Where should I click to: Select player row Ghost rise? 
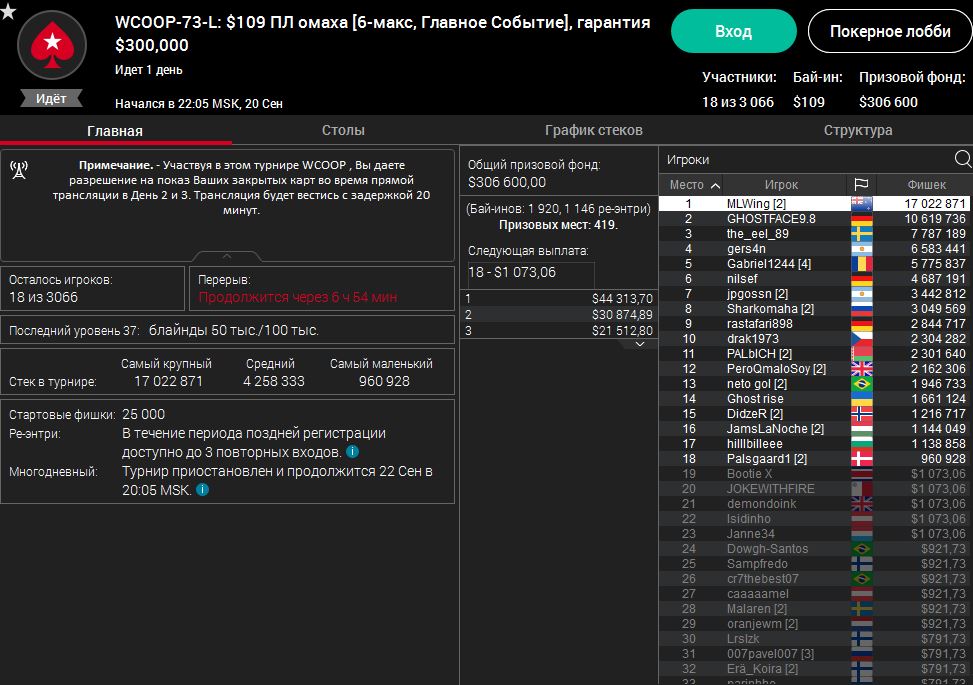click(815, 398)
